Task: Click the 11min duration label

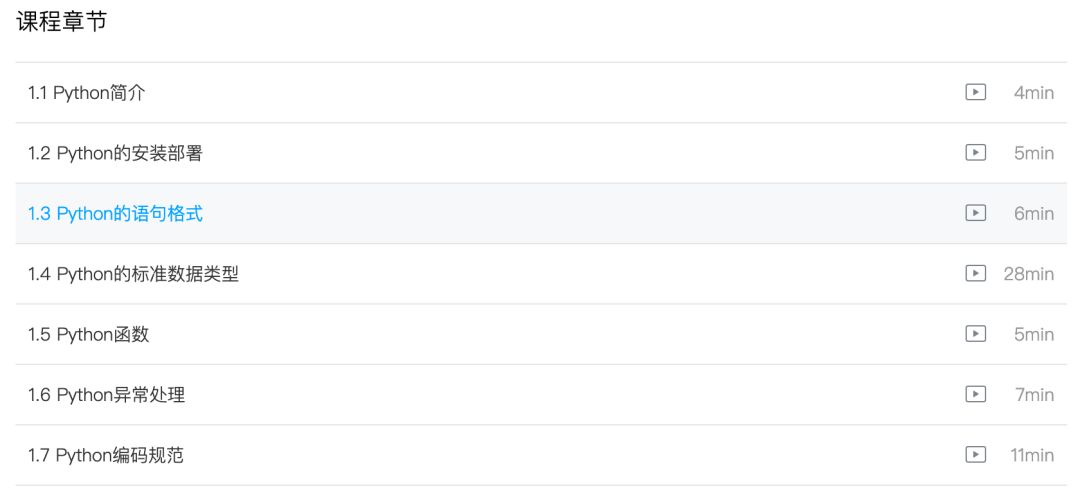Action: tap(1031, 455)
